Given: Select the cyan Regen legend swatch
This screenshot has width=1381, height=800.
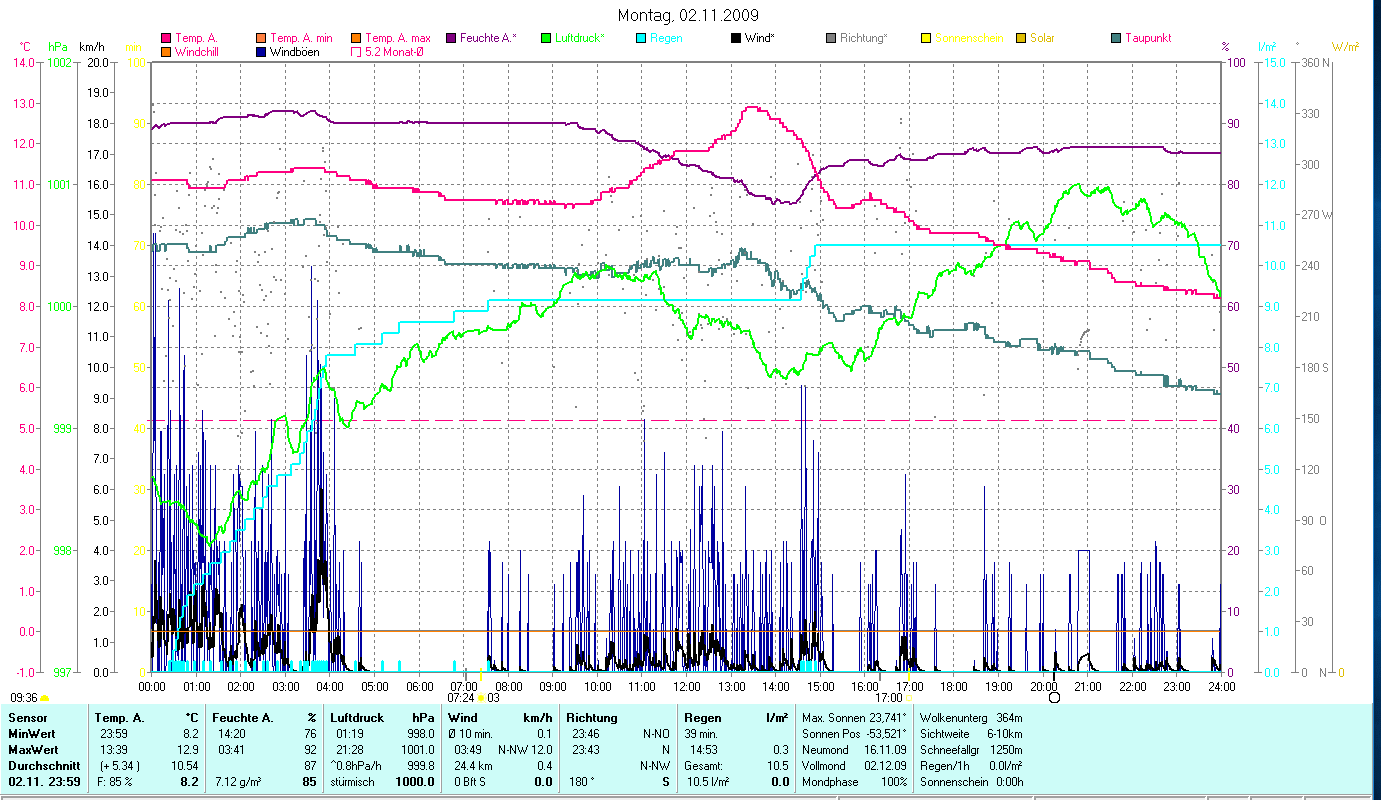Looking at the screenshot, I should 641,38.
